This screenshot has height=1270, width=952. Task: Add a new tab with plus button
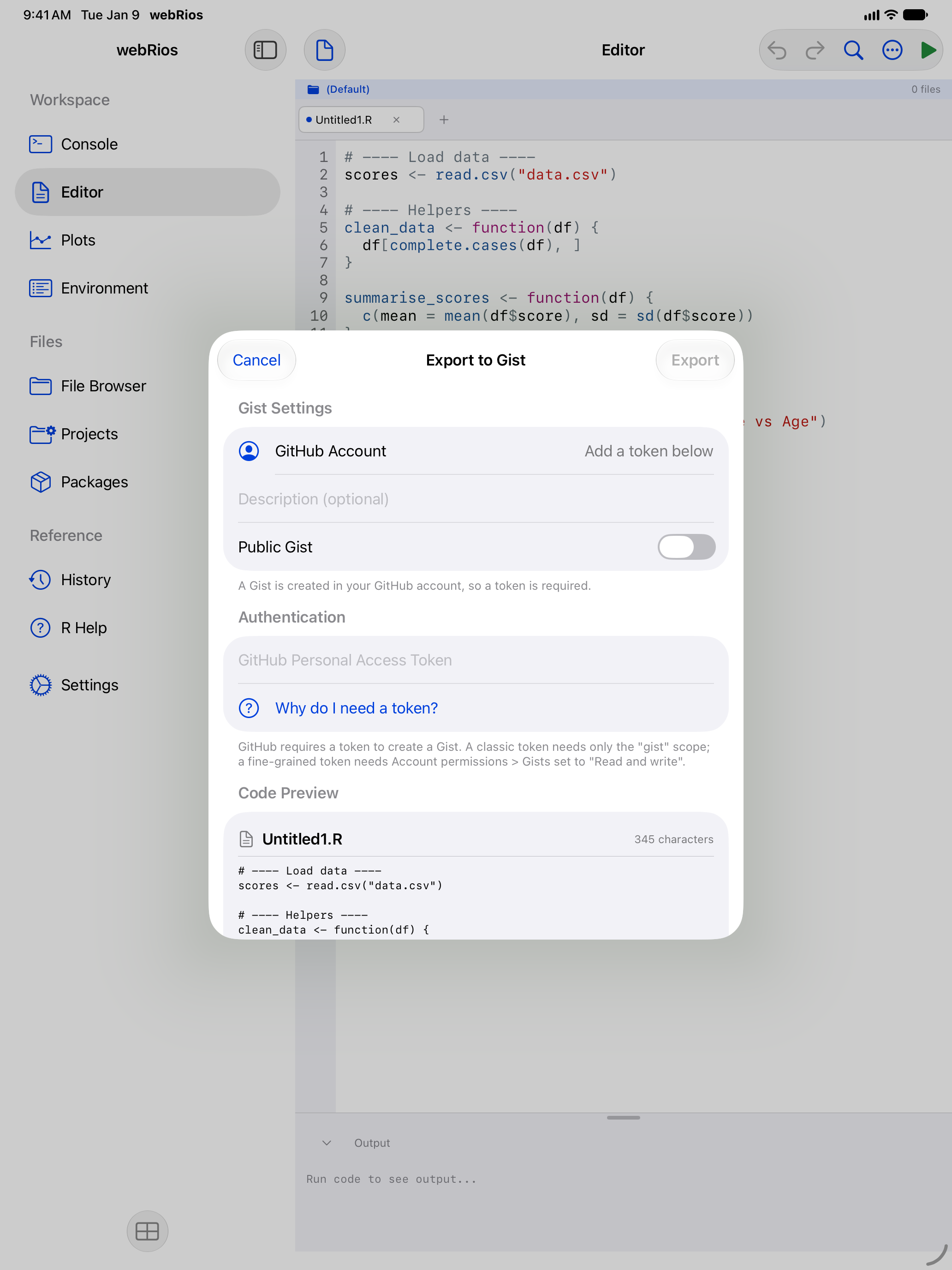444,120
